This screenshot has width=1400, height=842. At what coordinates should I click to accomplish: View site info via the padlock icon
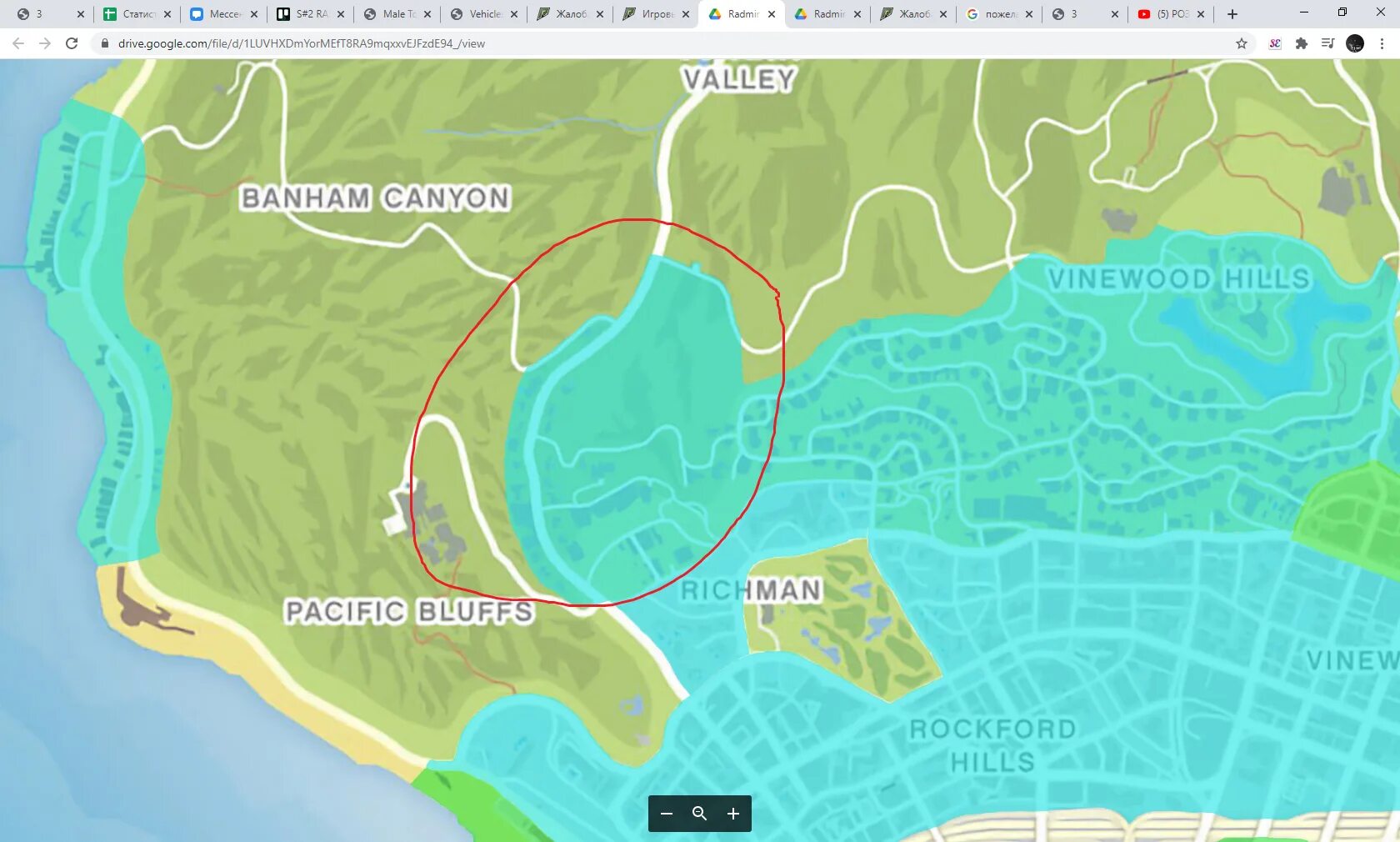coord(104,43)
